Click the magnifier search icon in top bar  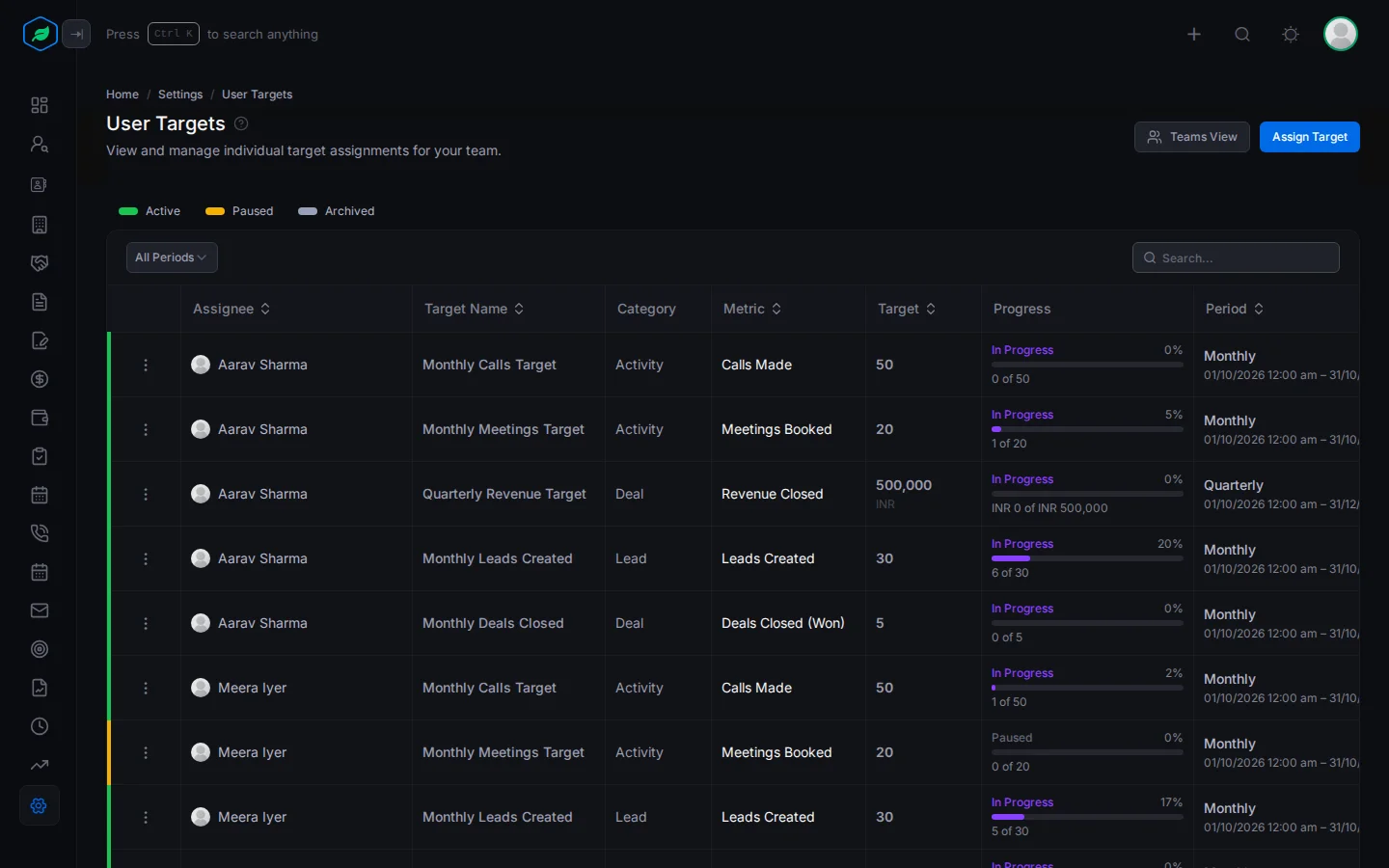[x=1242, y=35]
